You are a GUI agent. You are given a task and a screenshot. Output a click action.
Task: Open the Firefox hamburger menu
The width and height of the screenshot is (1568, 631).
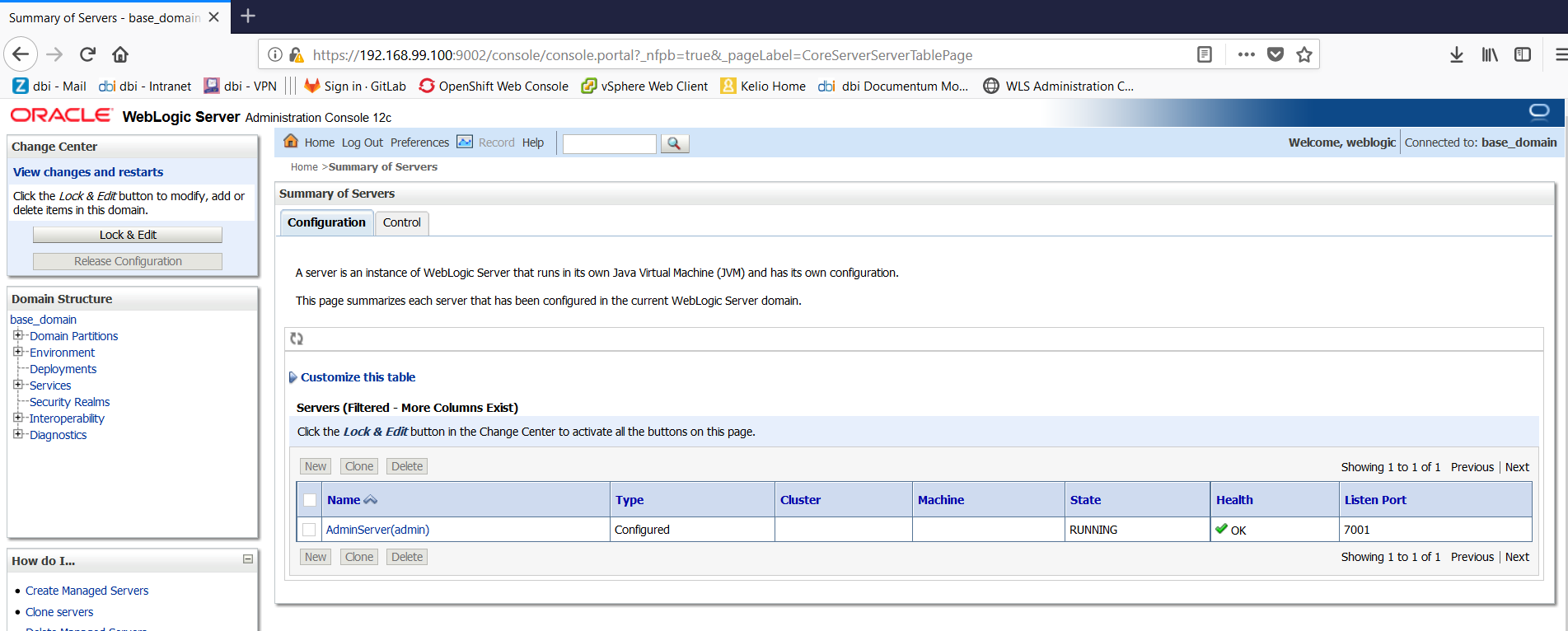click(1561, 54)
